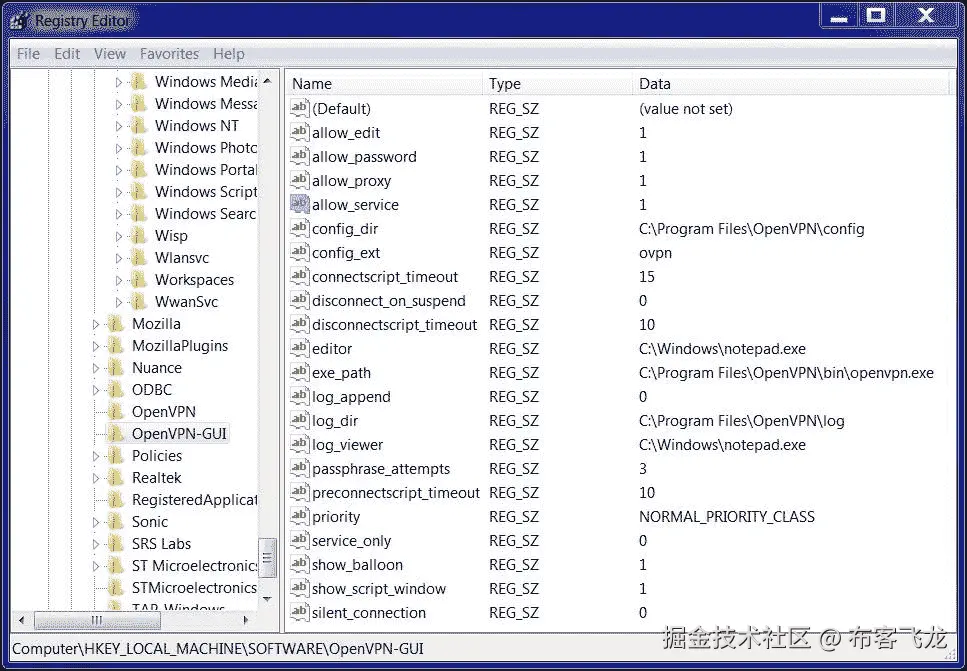Click the tree horizontal scroll-right arrow
This screenshot has width=967, height=671.
(245, 620)
